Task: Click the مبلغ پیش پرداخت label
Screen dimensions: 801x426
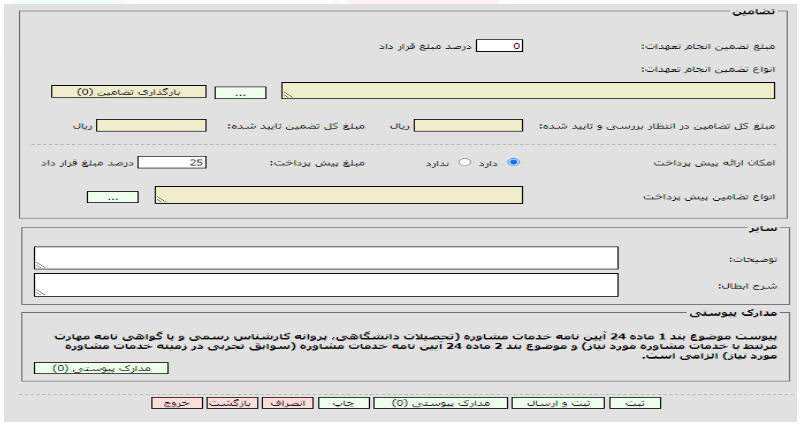Action: pyautogui.click(x=317, y=163)
